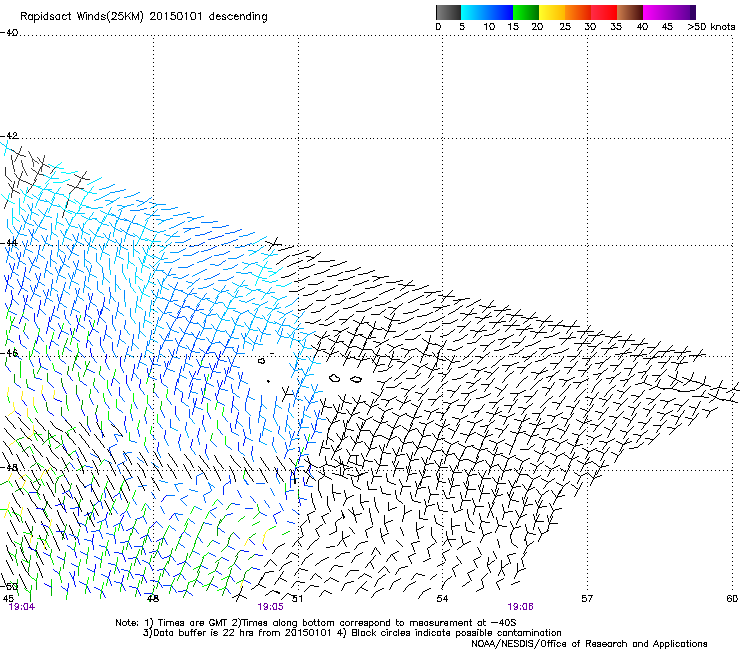Click the red 30-35 knots color band

604,12
